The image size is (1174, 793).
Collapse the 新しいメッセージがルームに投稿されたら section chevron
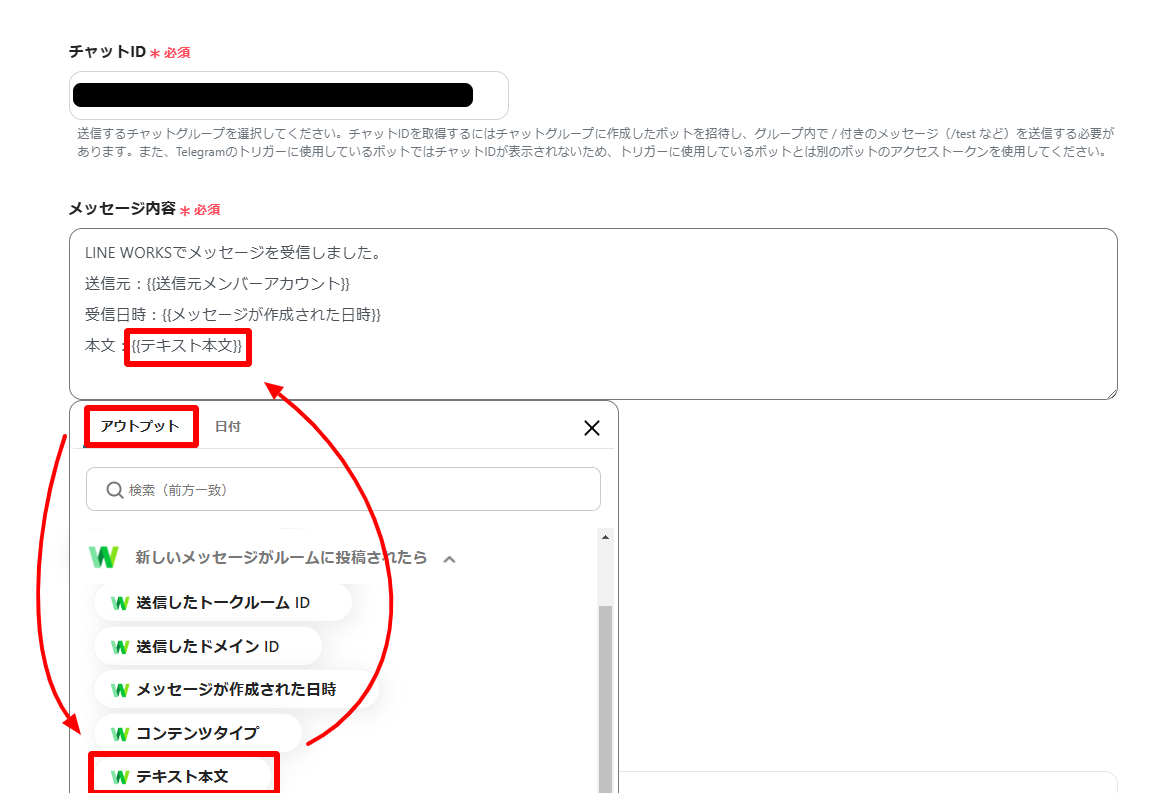coord(449,559)
